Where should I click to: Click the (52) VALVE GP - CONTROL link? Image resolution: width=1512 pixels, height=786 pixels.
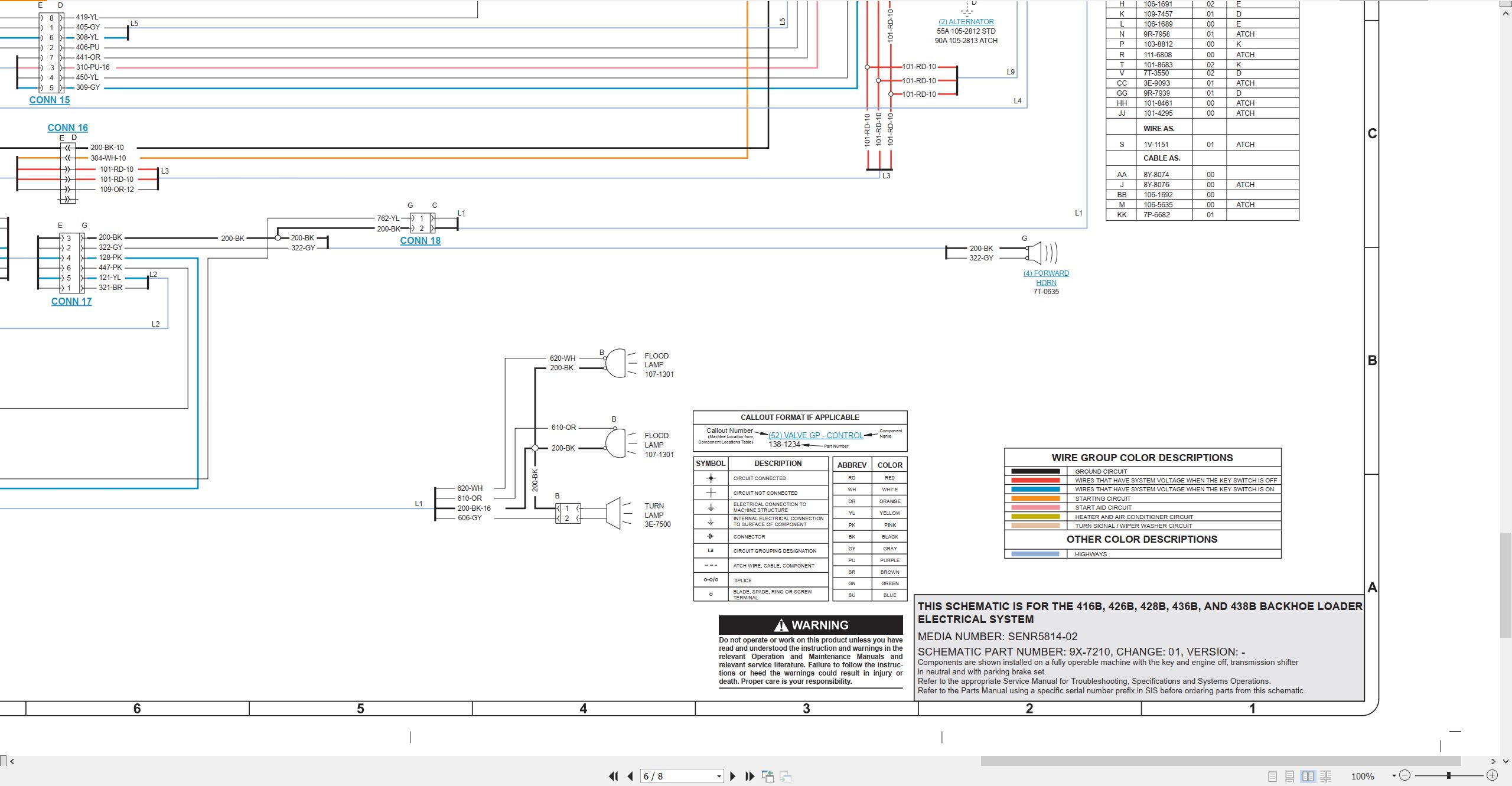pyautogui.click(x=816, y=435)
